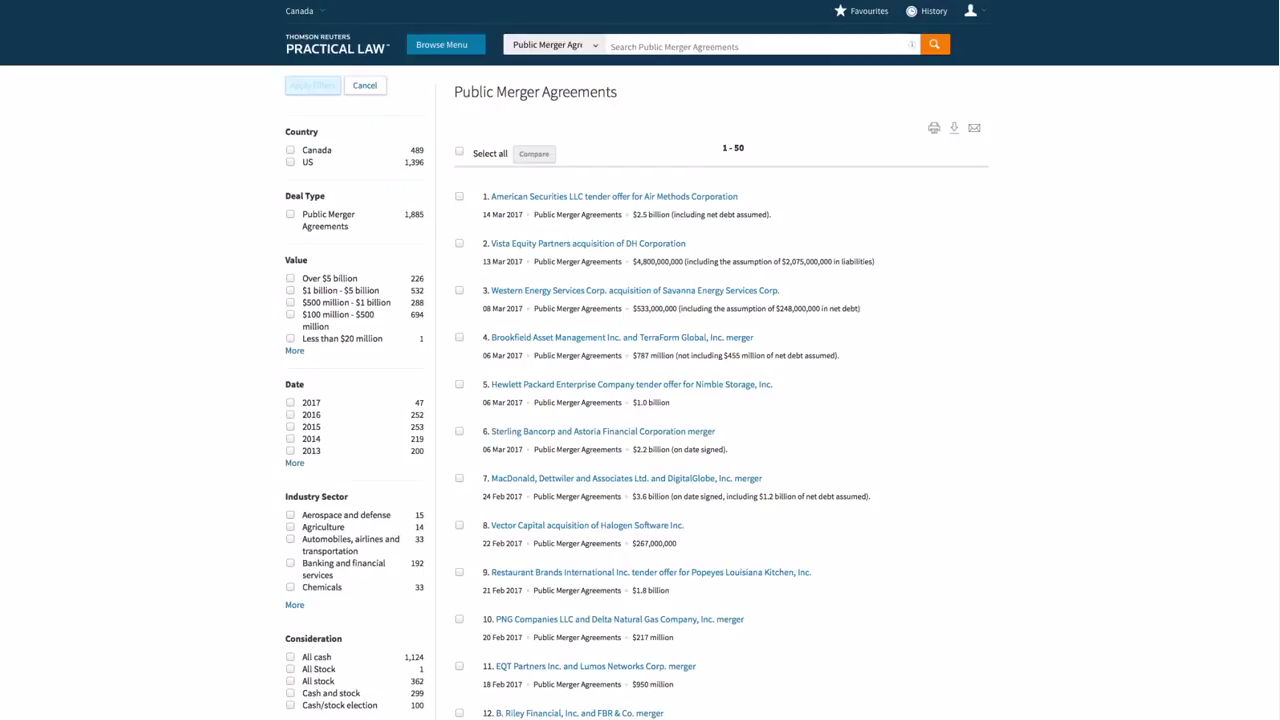The height and width of the screenshot is (720, 1280).
Task: Check the All cash consideration filter
Action: (x=290, y=657)
